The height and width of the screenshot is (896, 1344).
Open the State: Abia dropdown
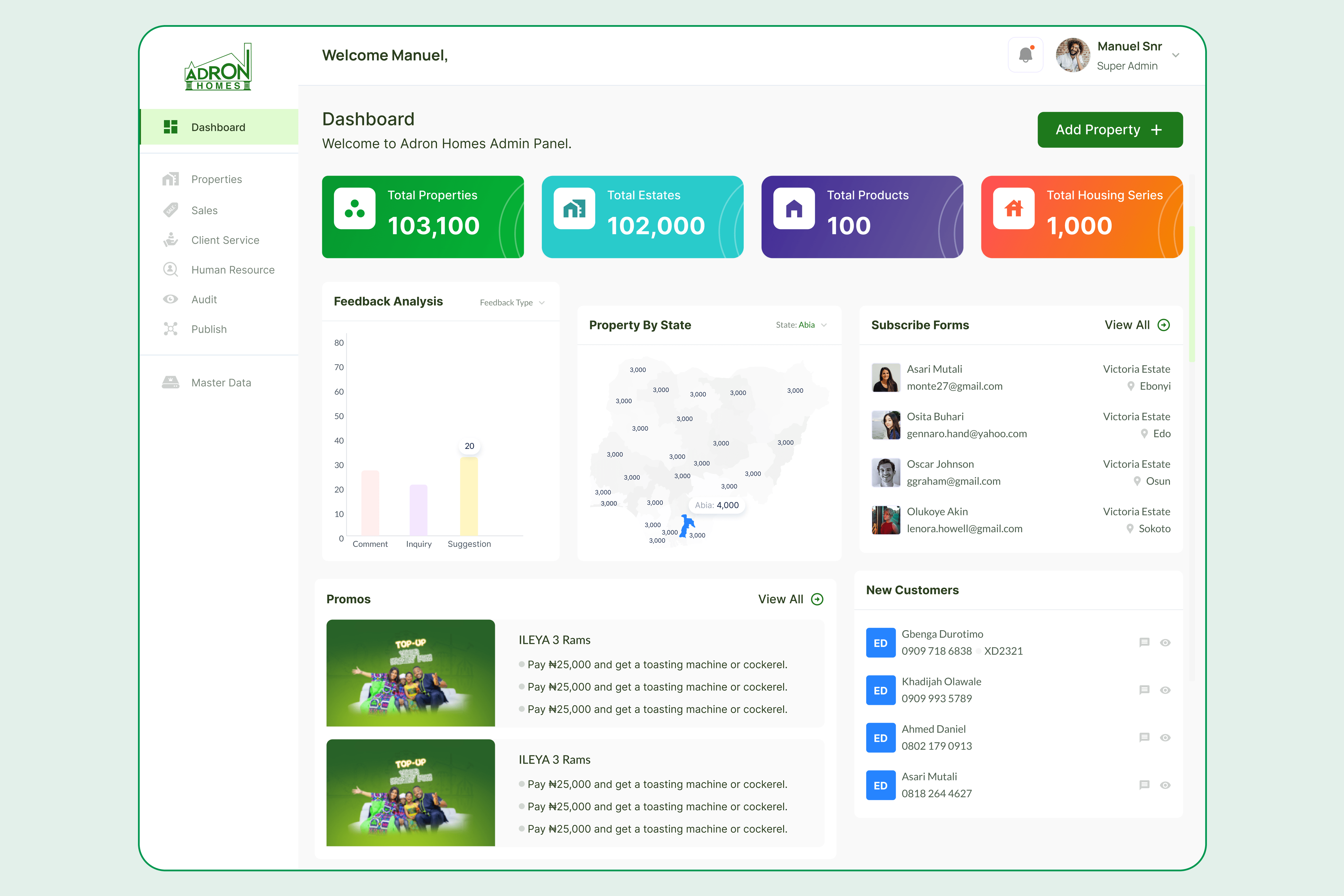pyautogui.click(x=801, y=325)
